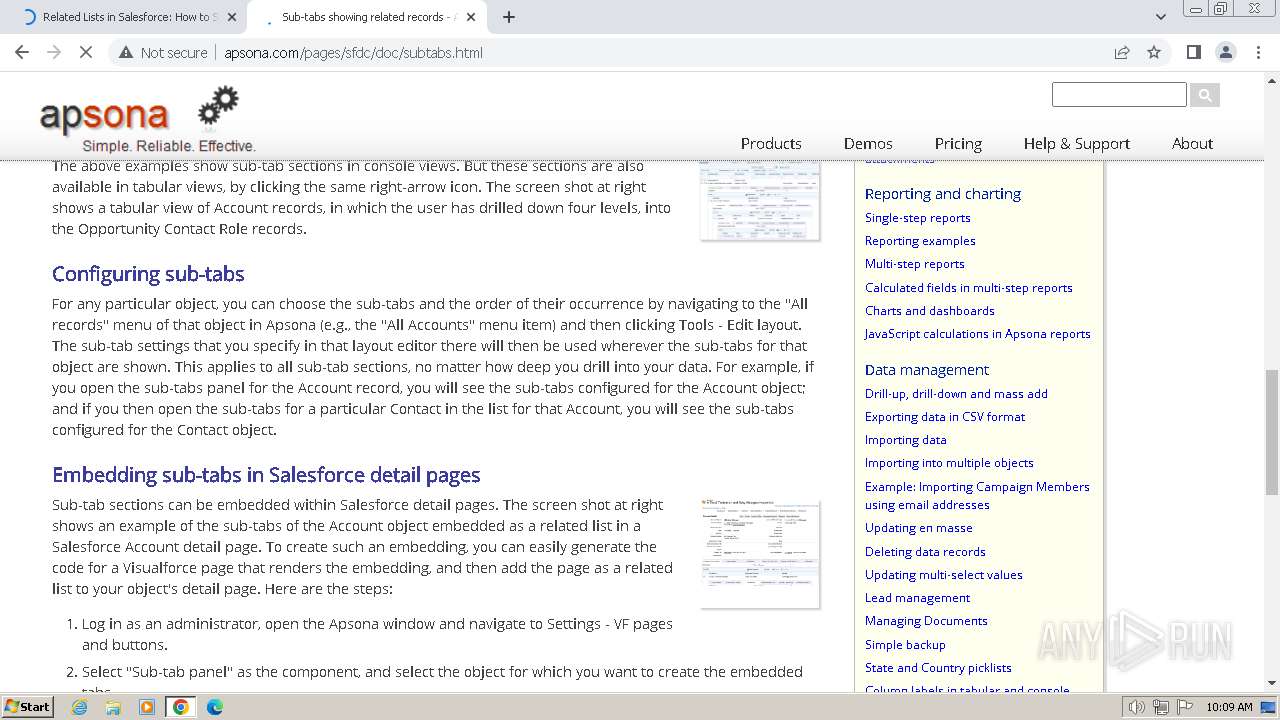Image resolution: width=1280 pixels, height=720 pixels.
Task: Open Charts and dashboards link
Action: 929,310
